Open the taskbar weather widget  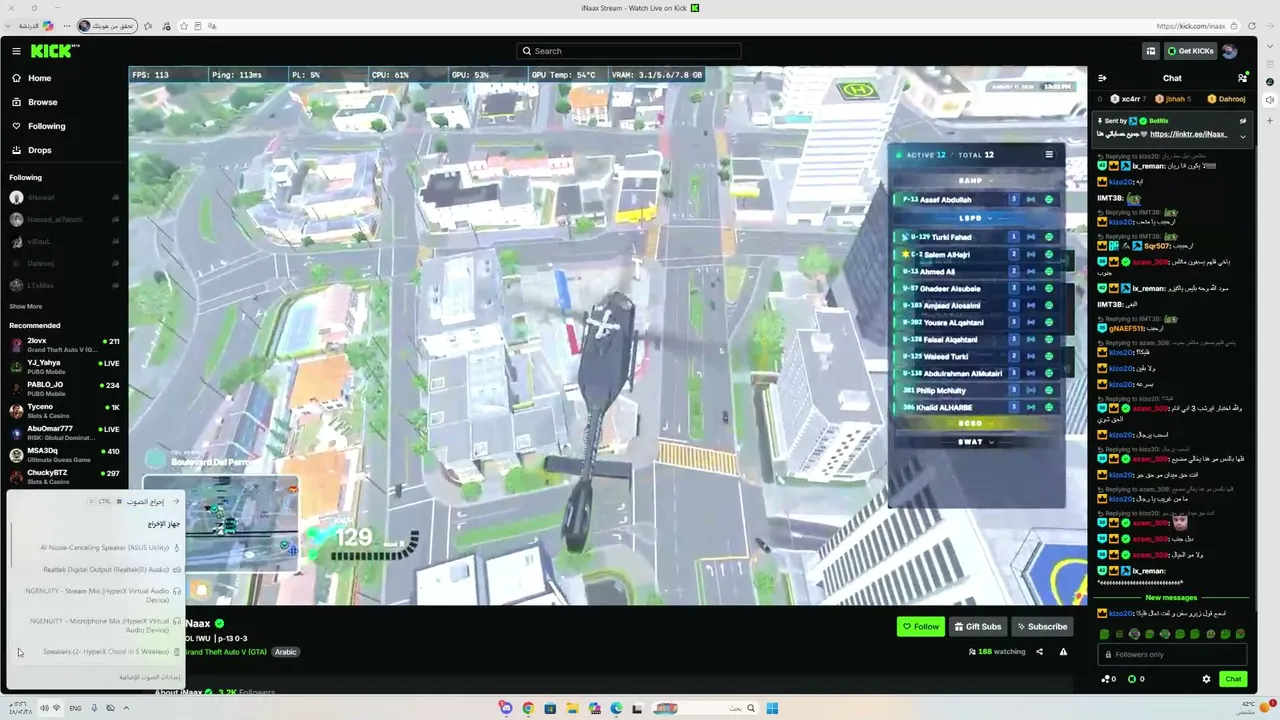point(1258,707)
